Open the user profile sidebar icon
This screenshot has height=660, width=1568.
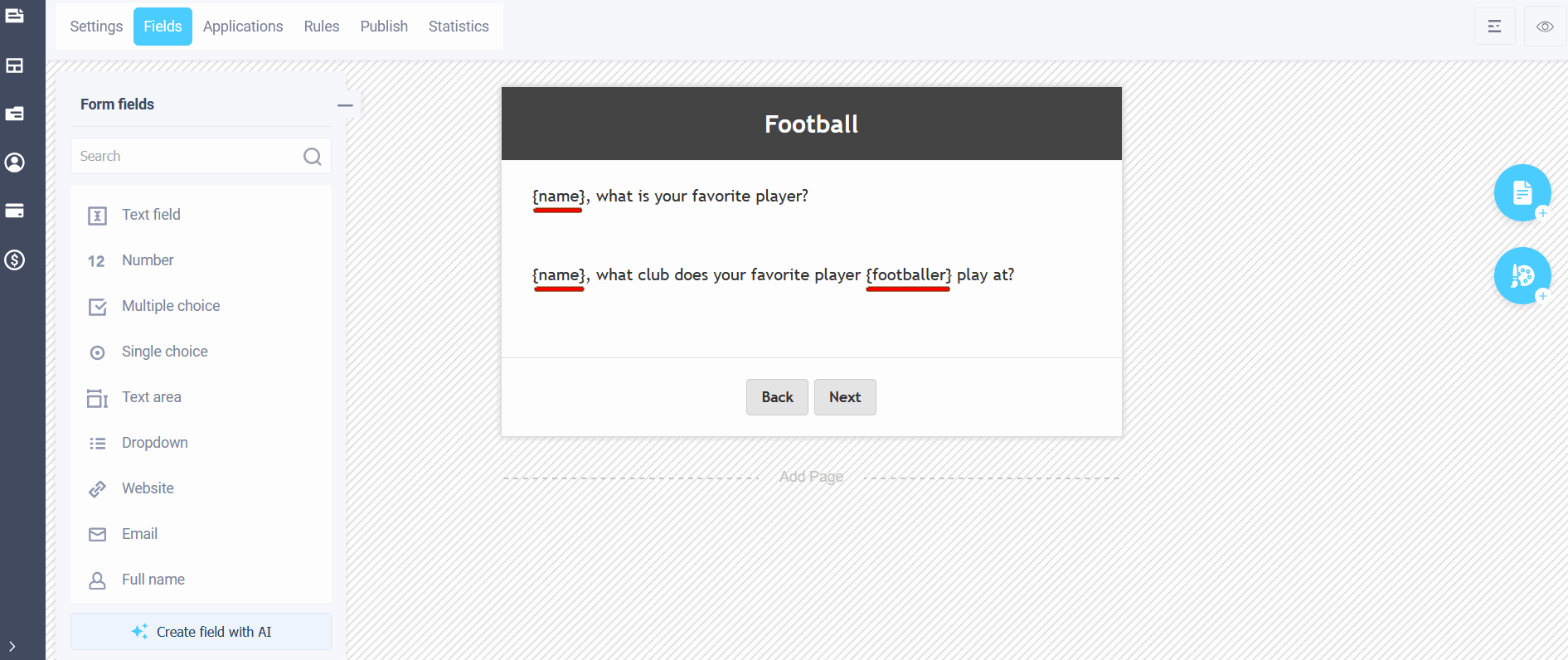click(15, 163)
